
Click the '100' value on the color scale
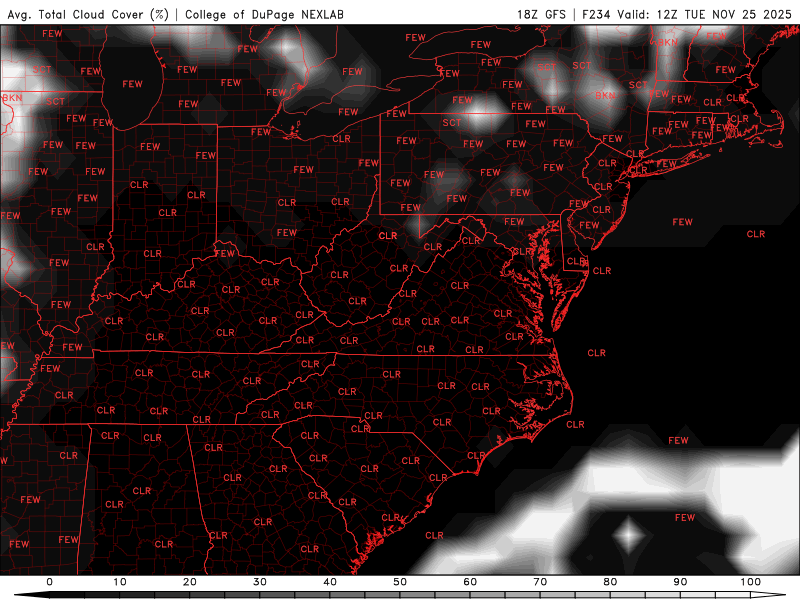click(x=751, y=582)
